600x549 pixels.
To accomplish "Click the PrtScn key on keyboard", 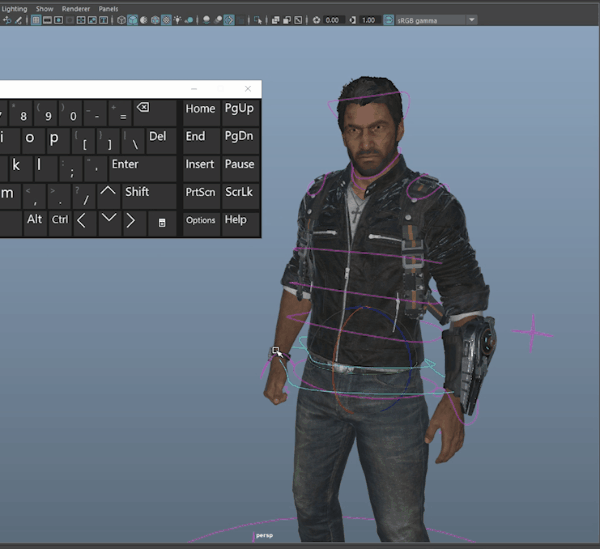I will (201, 196).
